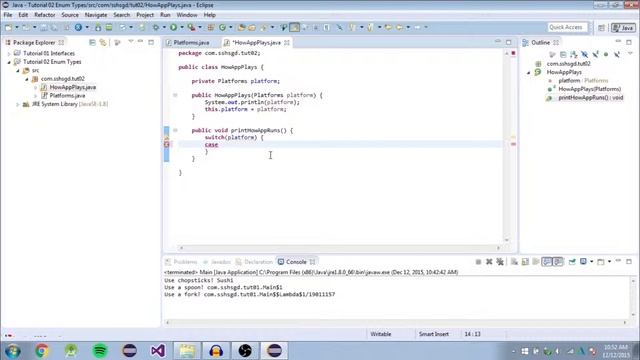Click the New file toolbar icon
Screen dimensions: 640x360
pos(8,27)
